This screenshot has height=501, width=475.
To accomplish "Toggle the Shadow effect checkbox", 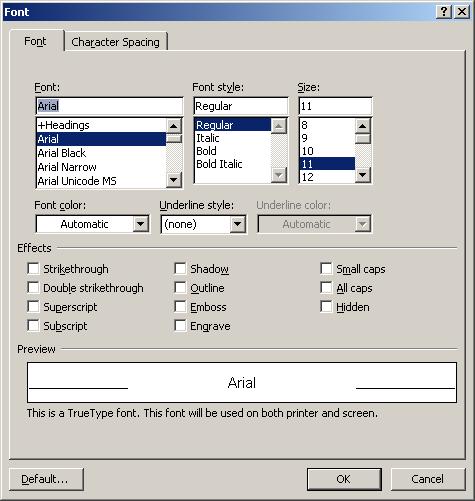I will point(180,268).
